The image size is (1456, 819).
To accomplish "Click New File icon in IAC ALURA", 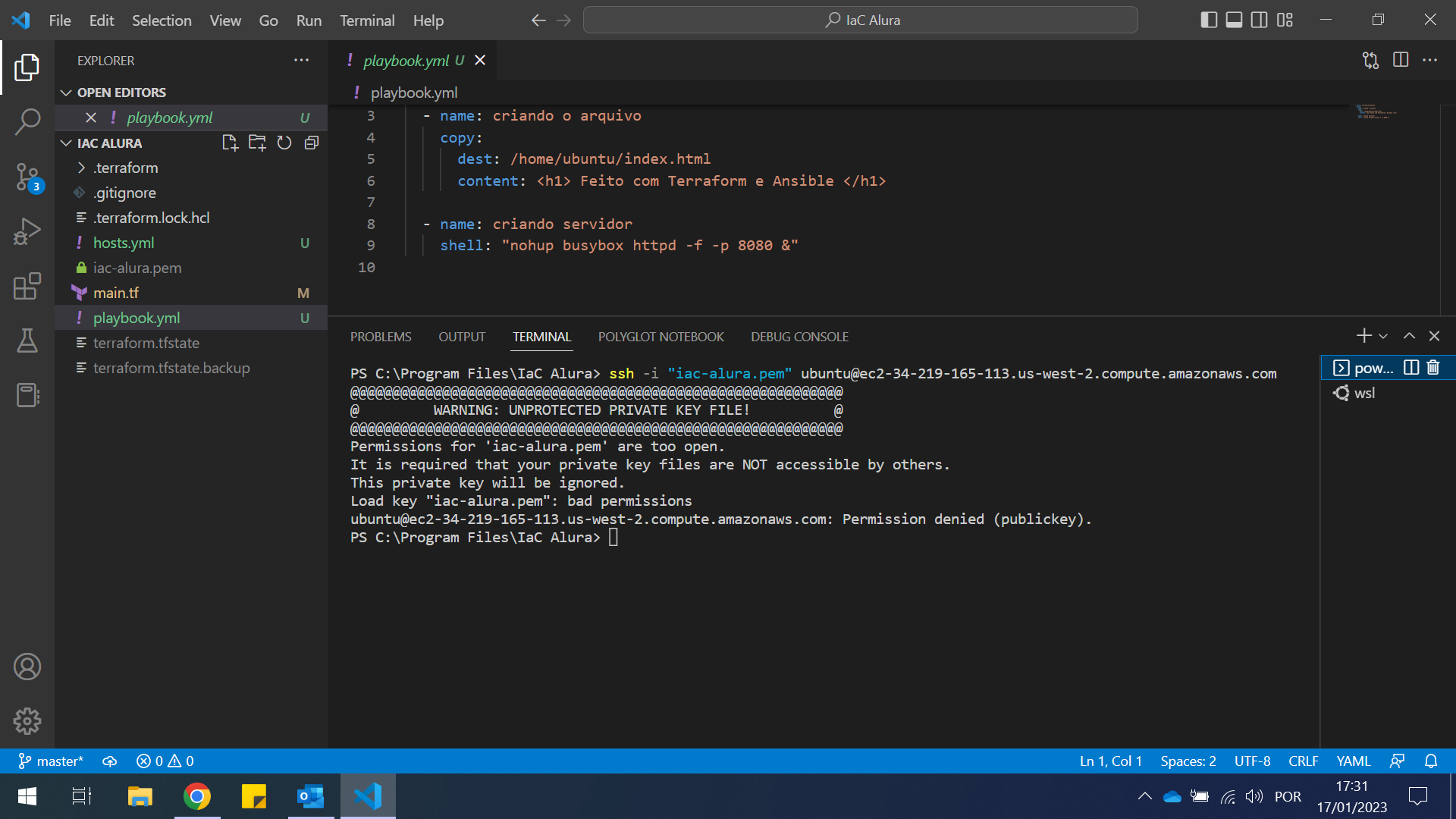I will point(230,143).
